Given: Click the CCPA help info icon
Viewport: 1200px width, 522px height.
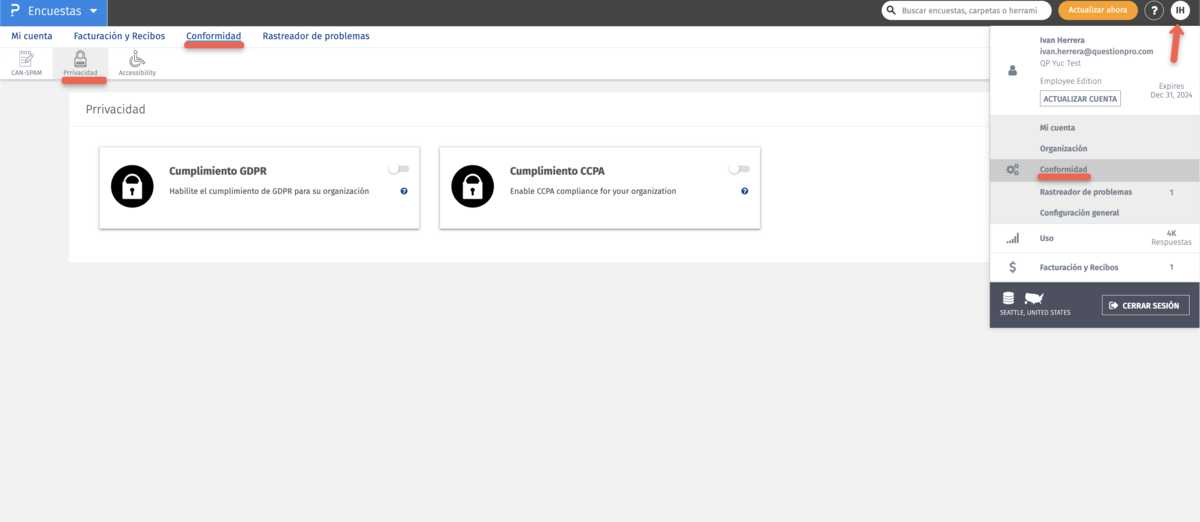Looking at the screenshot, I should pos(745,191).
